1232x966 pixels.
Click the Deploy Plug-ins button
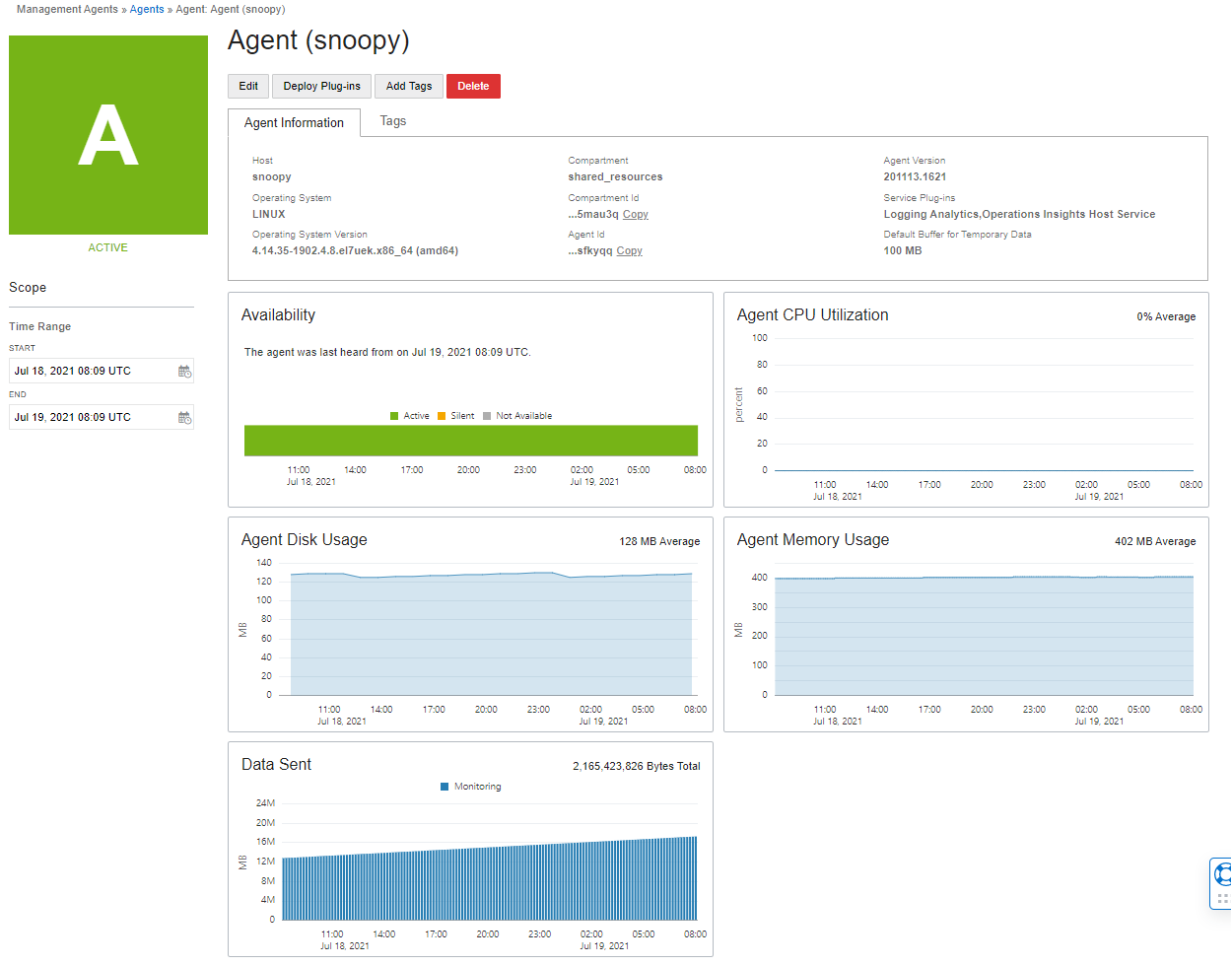click(x=321, y=86)
